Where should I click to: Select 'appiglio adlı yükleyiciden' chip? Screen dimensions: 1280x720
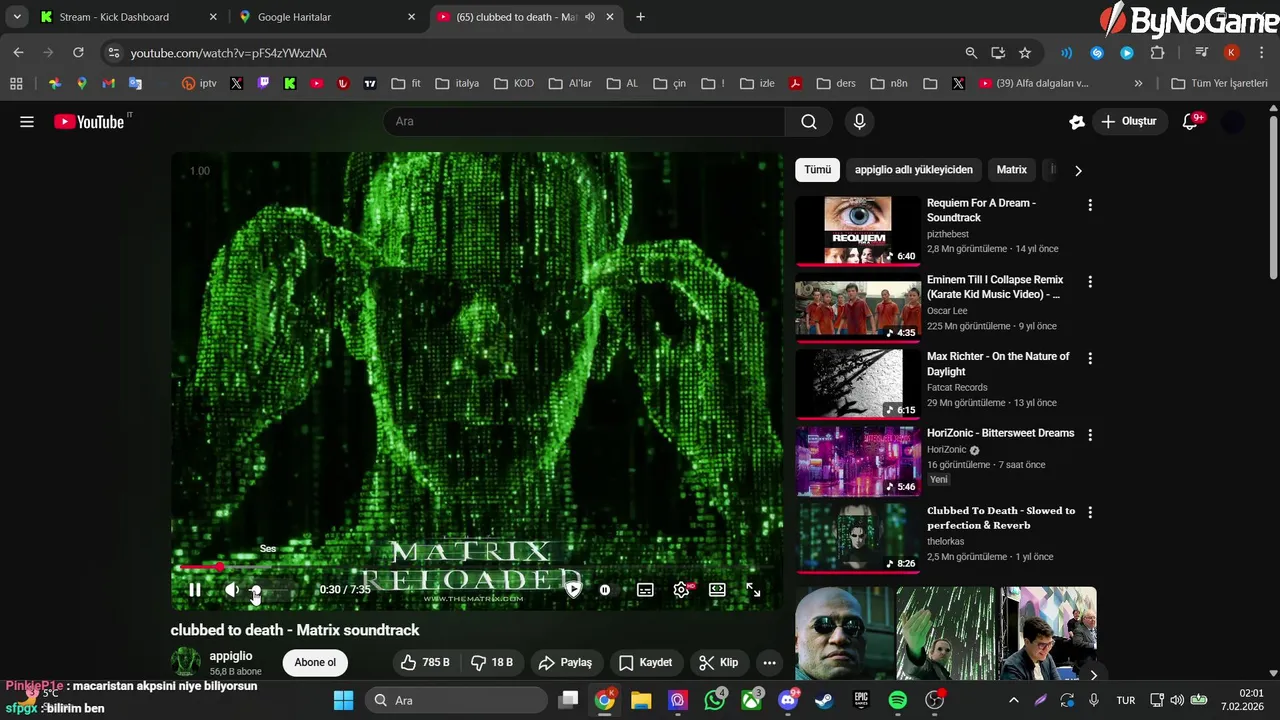tap(913, 170)
